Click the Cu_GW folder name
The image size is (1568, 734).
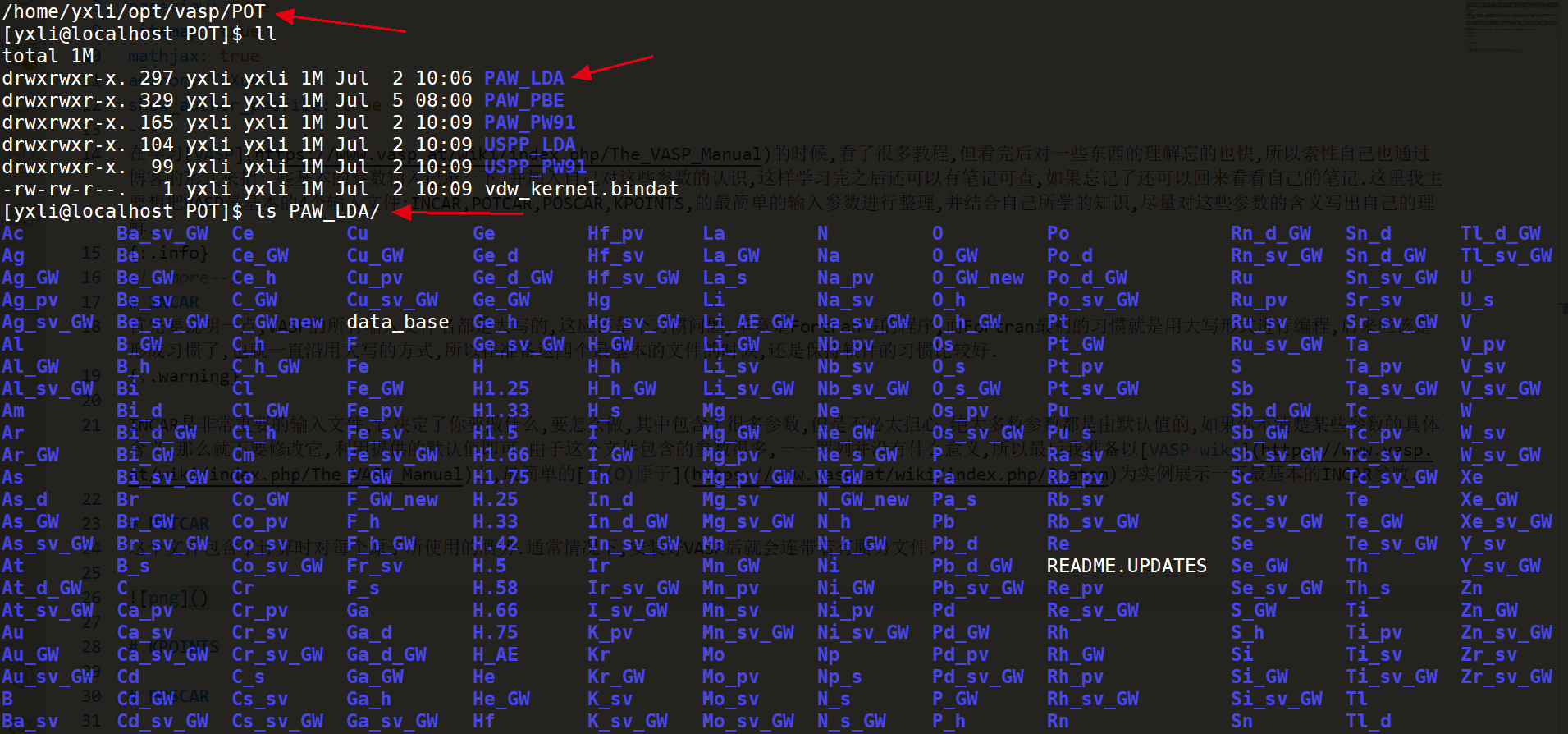(375, 255)
